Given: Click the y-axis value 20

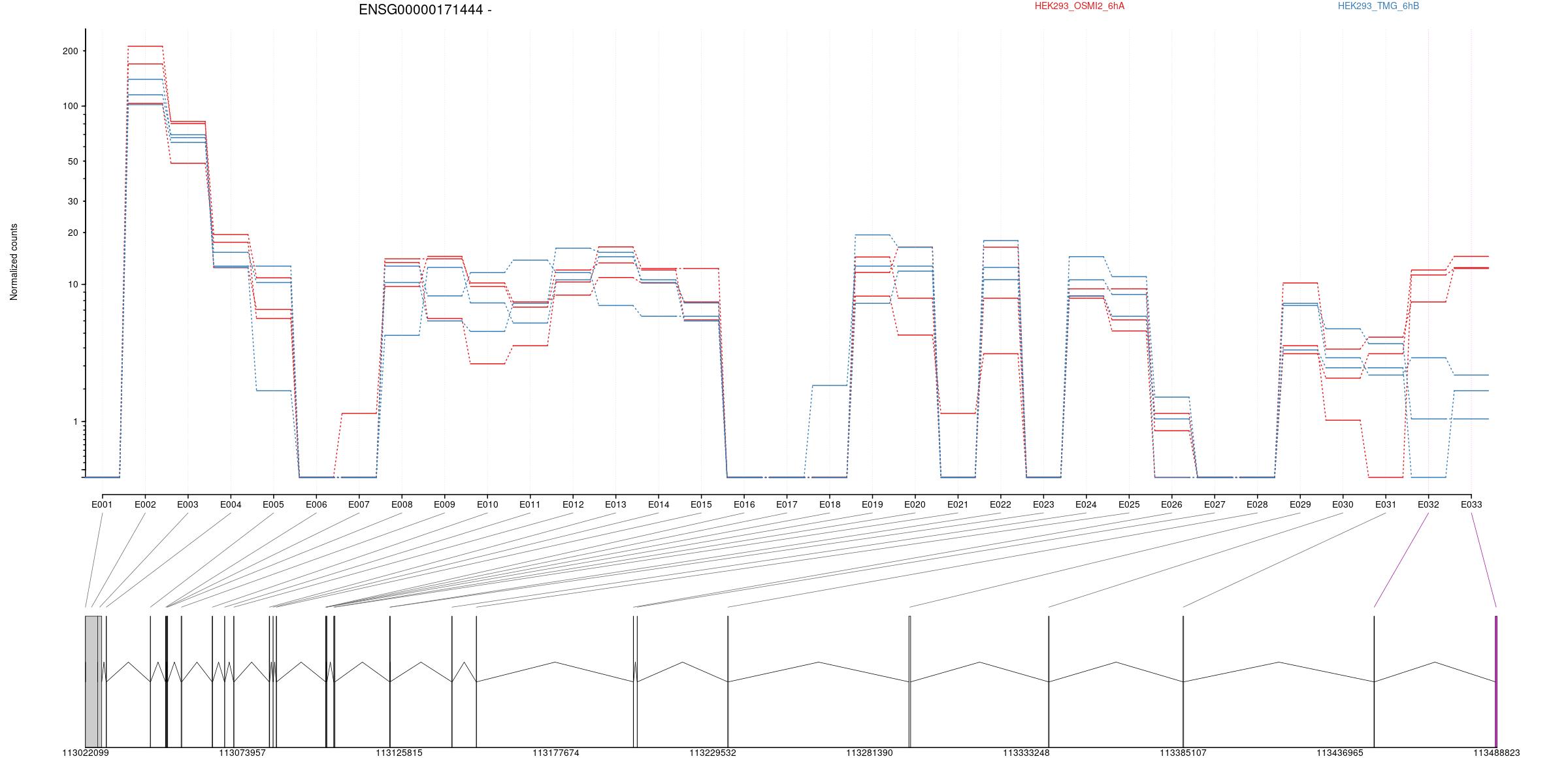Looking at the screenshot, I should (x=73, y=233).
